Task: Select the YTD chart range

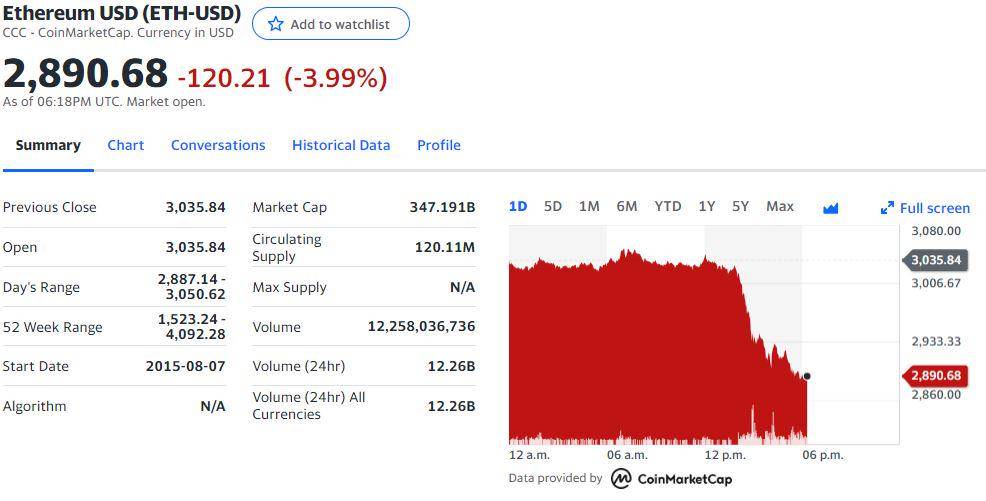Action: tap(668, 206)
